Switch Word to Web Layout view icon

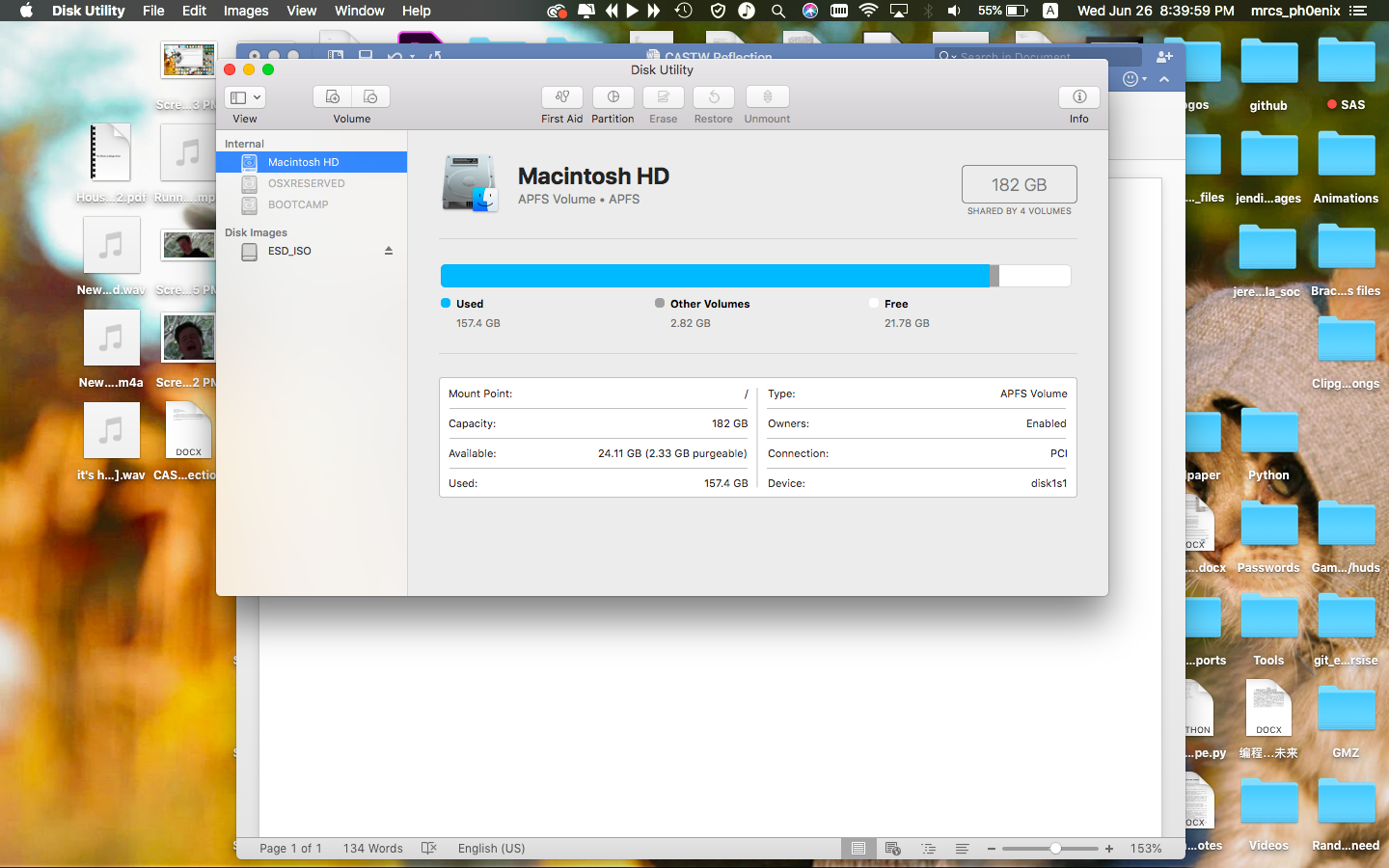893,849
